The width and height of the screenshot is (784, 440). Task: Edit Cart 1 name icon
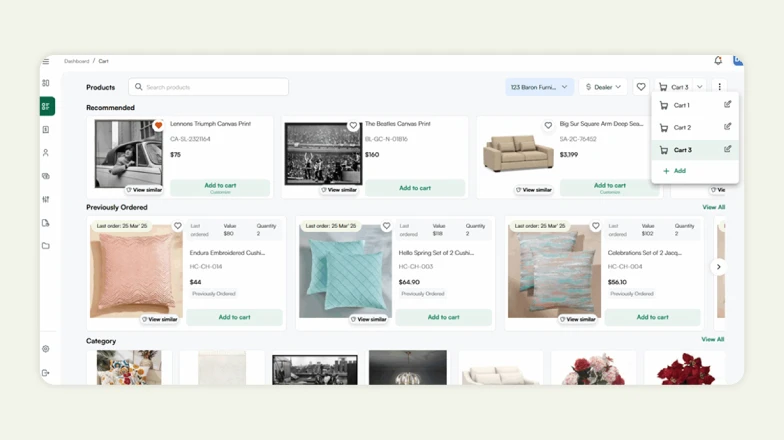728,104
